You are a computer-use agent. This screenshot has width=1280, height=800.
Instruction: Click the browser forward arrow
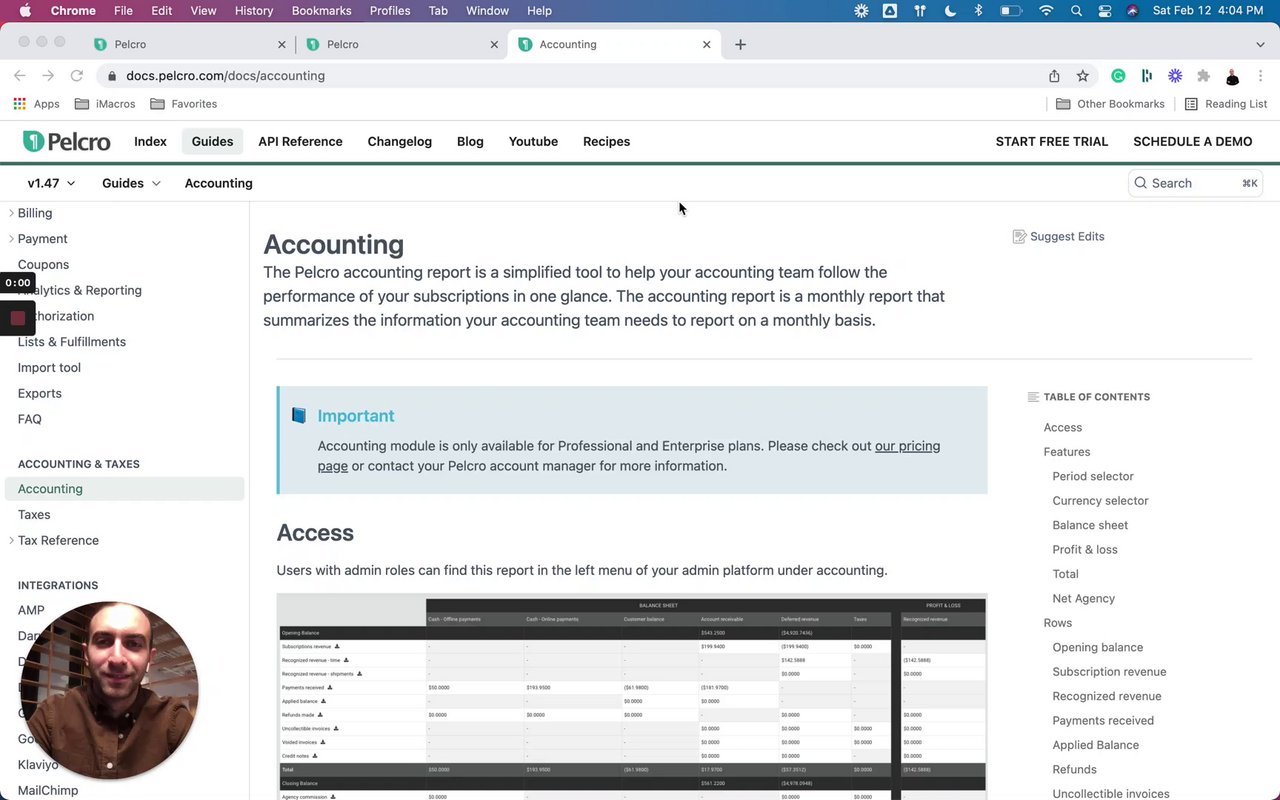[x=48, y=76]
